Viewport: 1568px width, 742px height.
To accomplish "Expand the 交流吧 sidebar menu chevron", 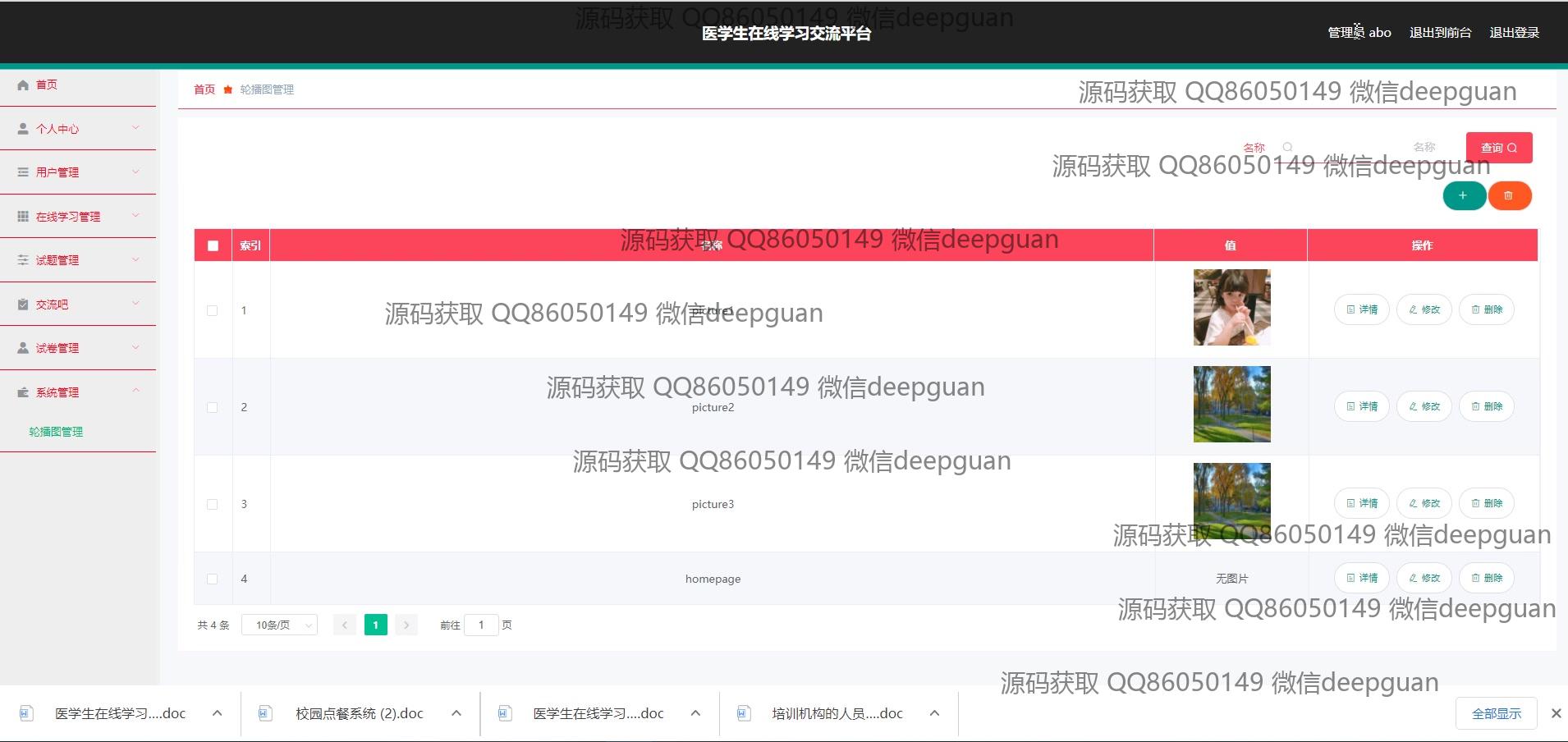I will point(136,304).
